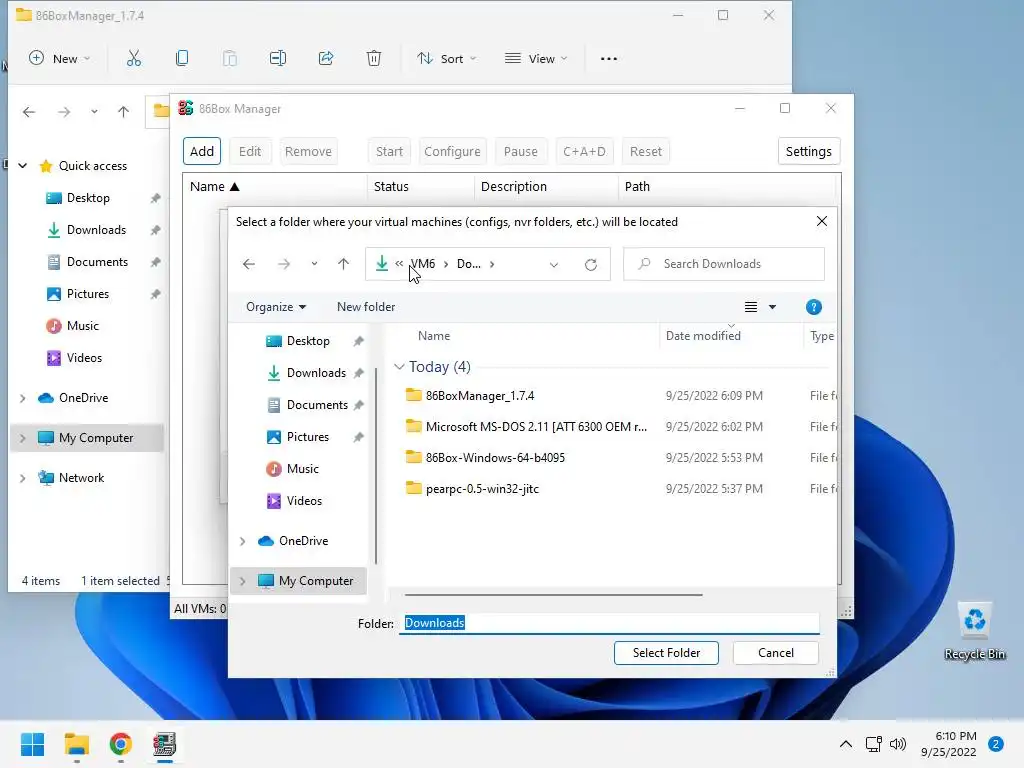Launch Chrome from the taskbar
The image size is (1024, 768).
tap(121, 744)
